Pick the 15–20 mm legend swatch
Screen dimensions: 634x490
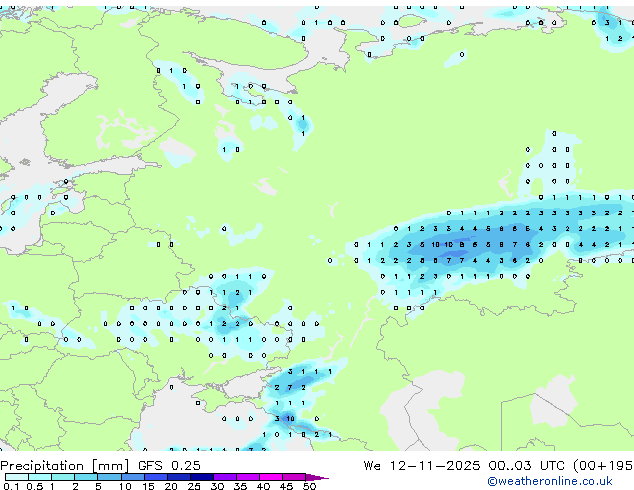[156, 477]
